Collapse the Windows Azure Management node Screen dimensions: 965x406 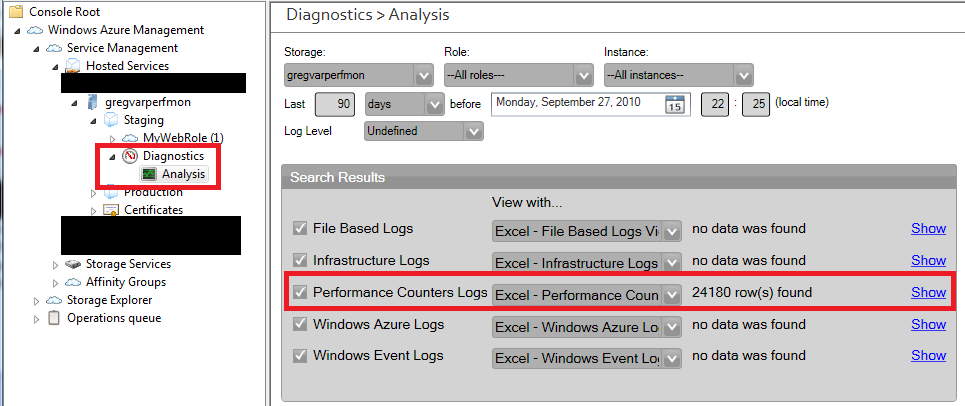point(17,31)
